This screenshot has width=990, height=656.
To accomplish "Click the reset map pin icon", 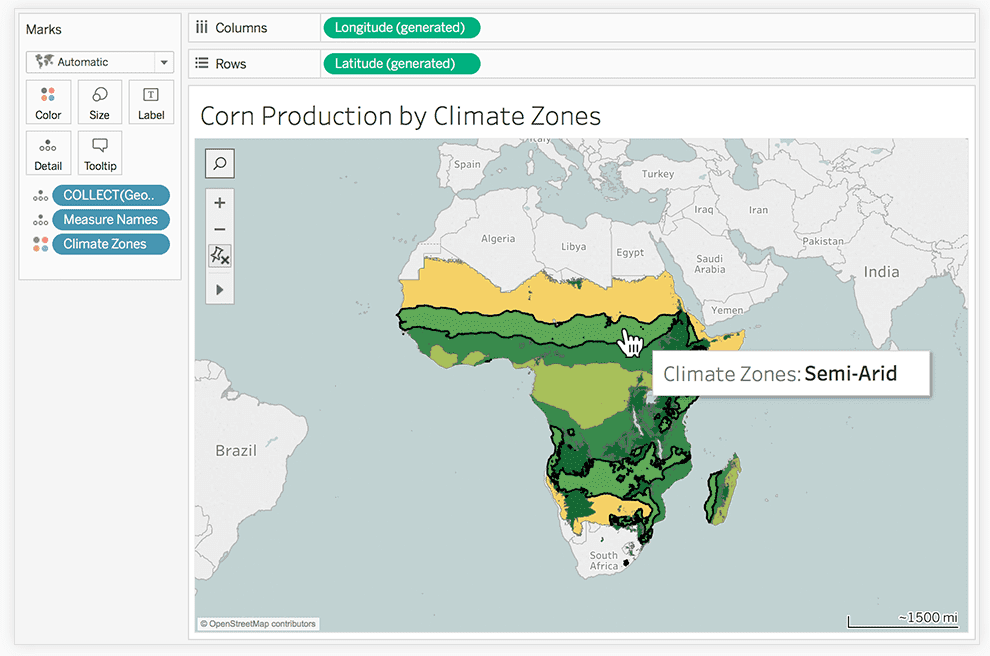I will tap(220, 257).
